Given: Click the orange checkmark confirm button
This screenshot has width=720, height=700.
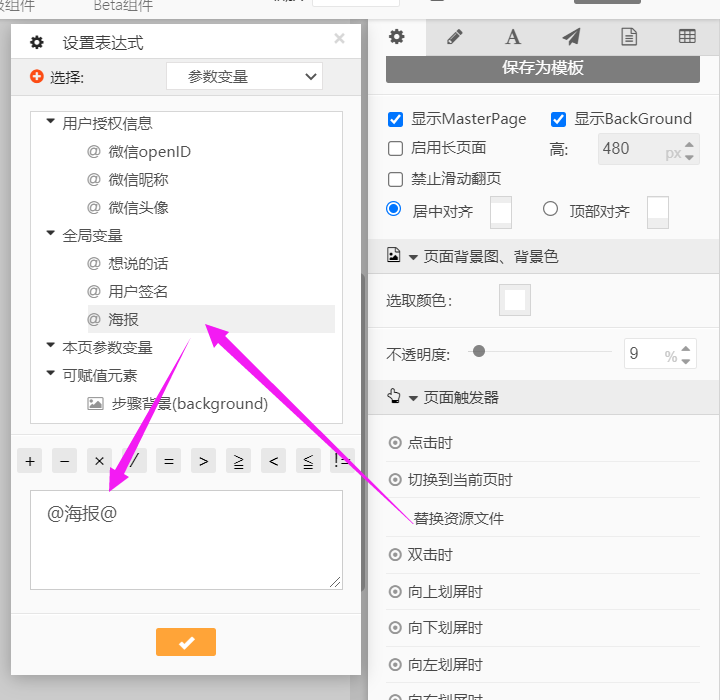Looking at the screenshot, I should [x=186, y=642].
